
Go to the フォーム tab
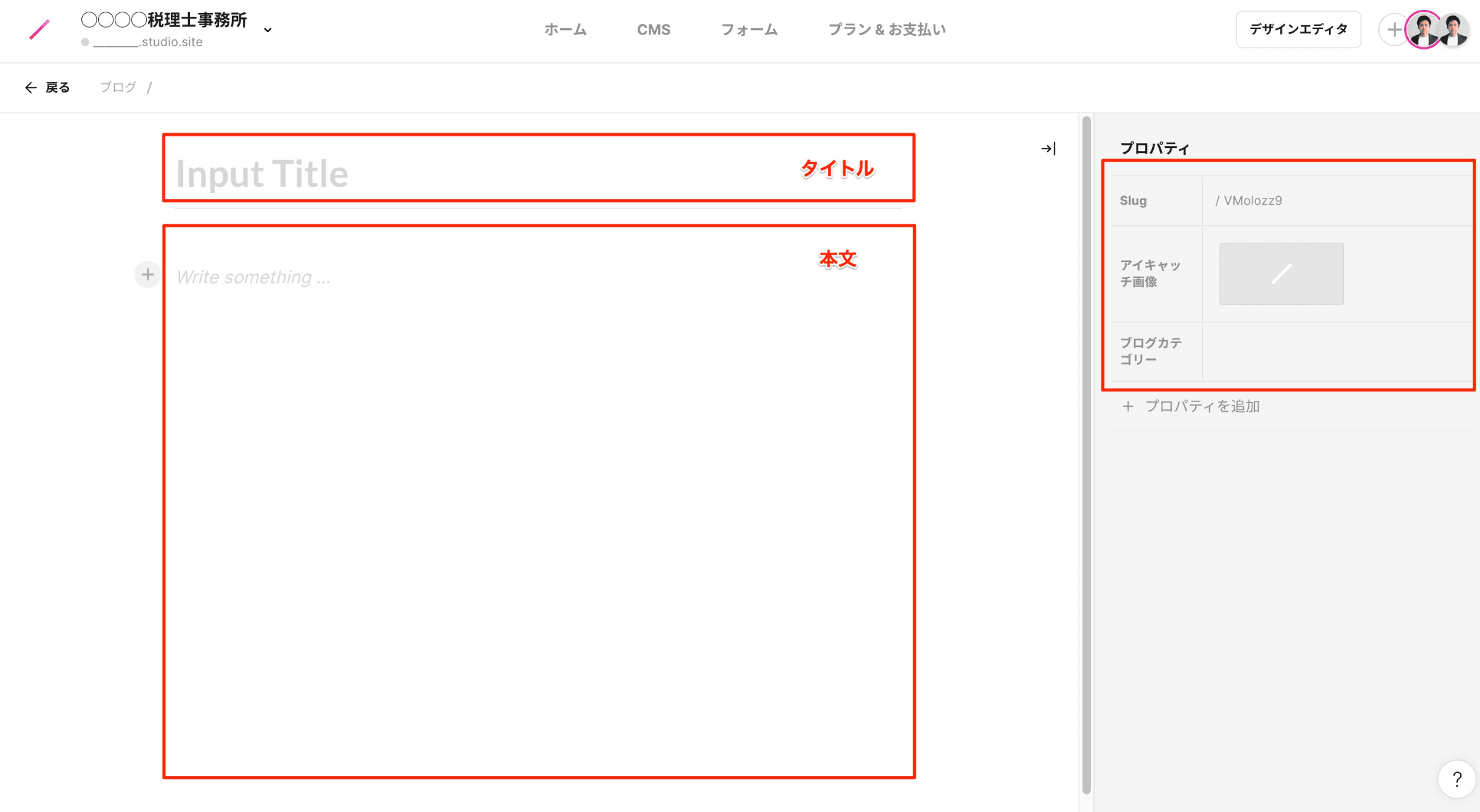coord(749,30)
